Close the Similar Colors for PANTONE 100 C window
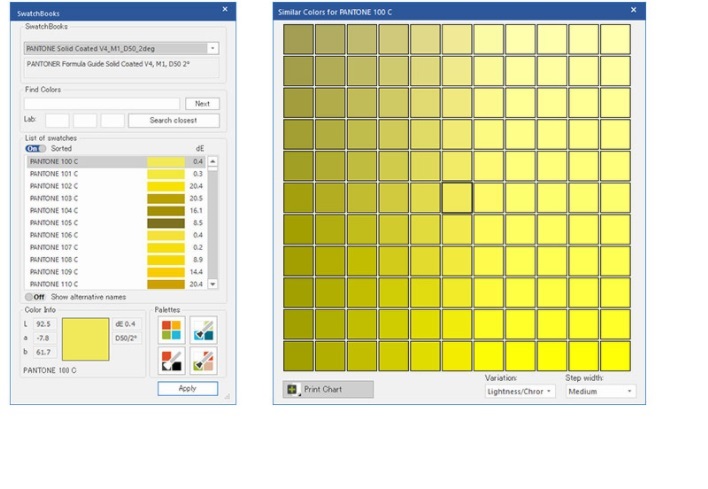The height and width of the screenshot is (489, 708). click(633, 10)
